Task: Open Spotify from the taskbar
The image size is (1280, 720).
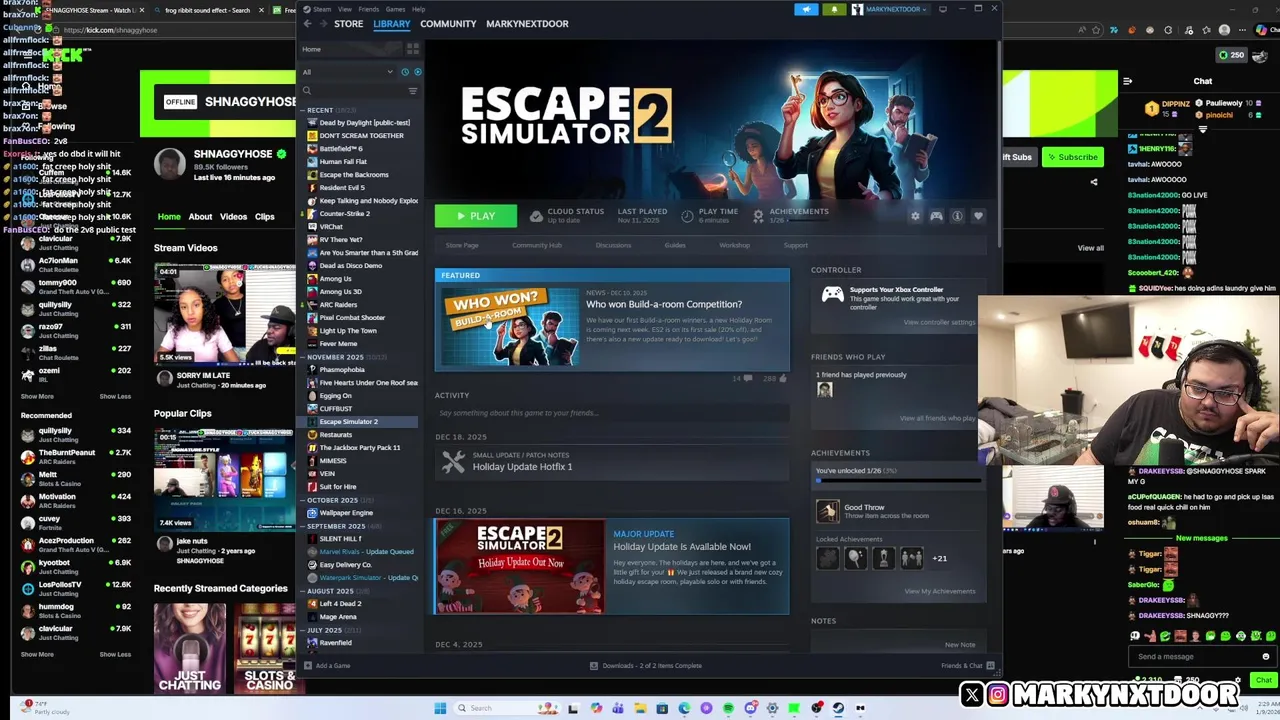Action: click(x=728, y=708)
